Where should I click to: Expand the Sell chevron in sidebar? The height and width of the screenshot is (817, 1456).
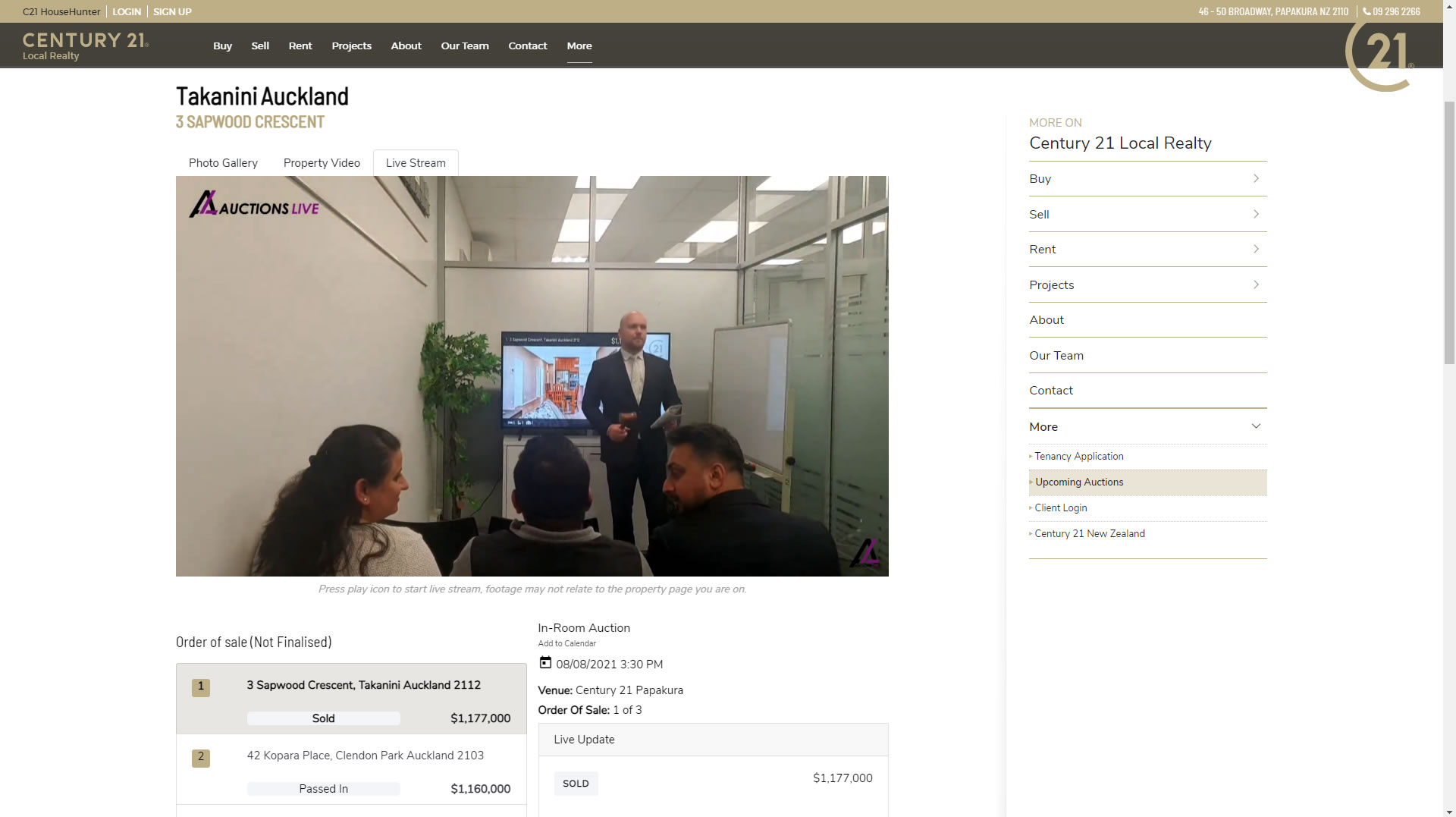point(1256,215)
